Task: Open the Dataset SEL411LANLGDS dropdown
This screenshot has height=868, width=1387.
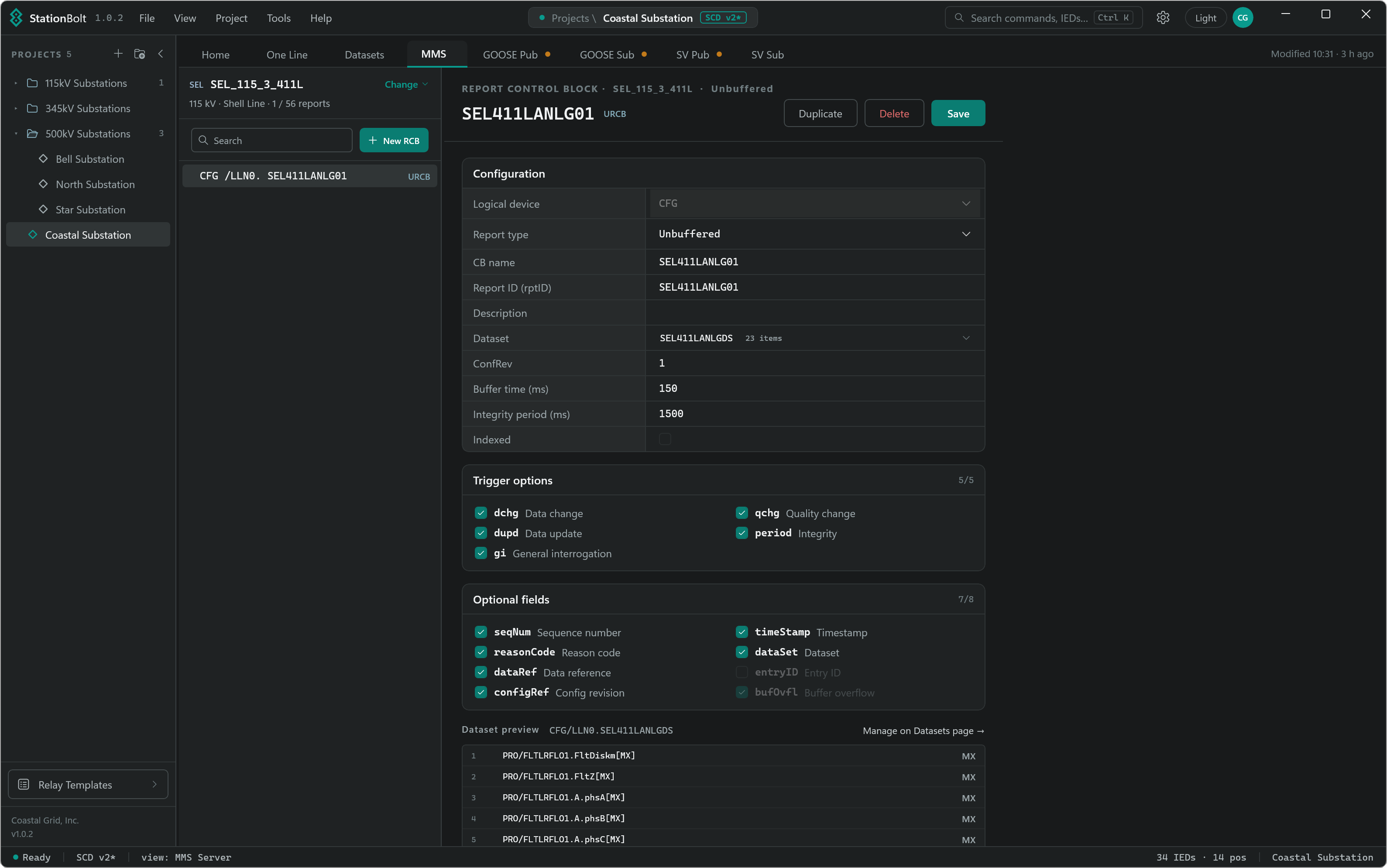Action: 815,338
